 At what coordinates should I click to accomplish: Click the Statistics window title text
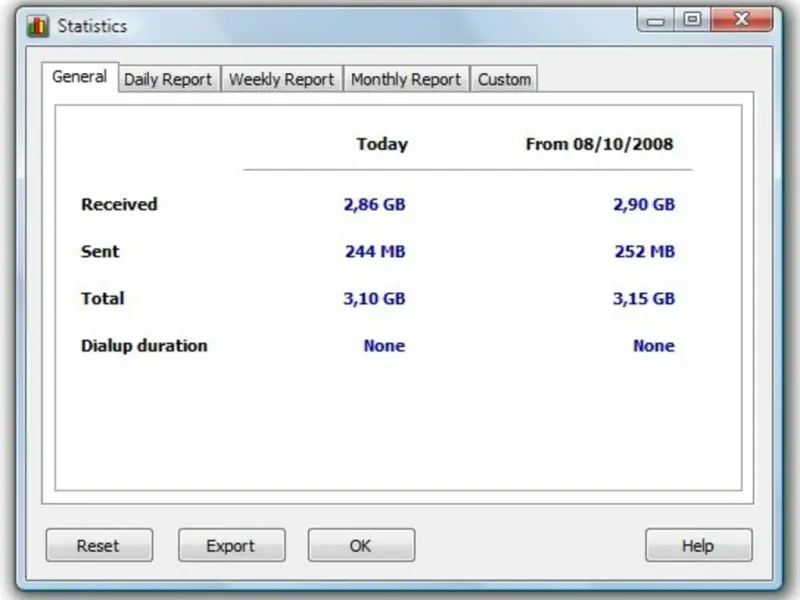(92, 26)
